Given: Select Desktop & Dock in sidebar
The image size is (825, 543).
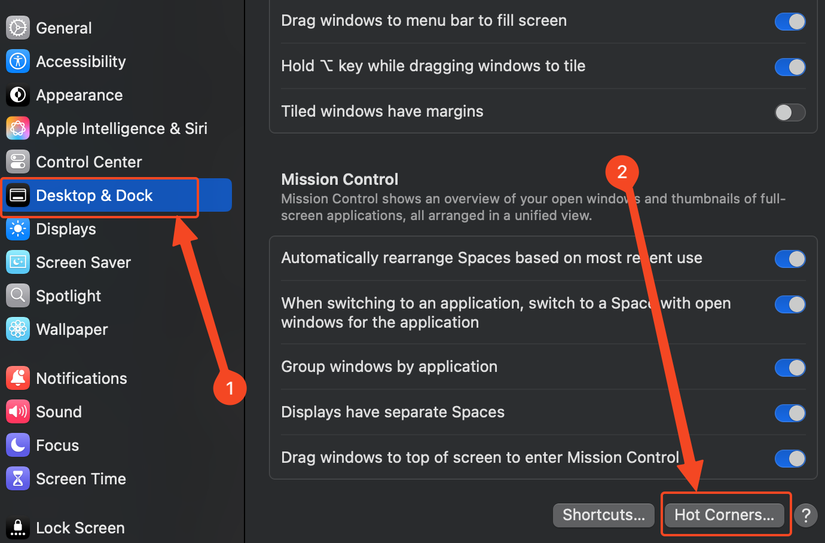Looking at the screenshot, I should 117,195.
